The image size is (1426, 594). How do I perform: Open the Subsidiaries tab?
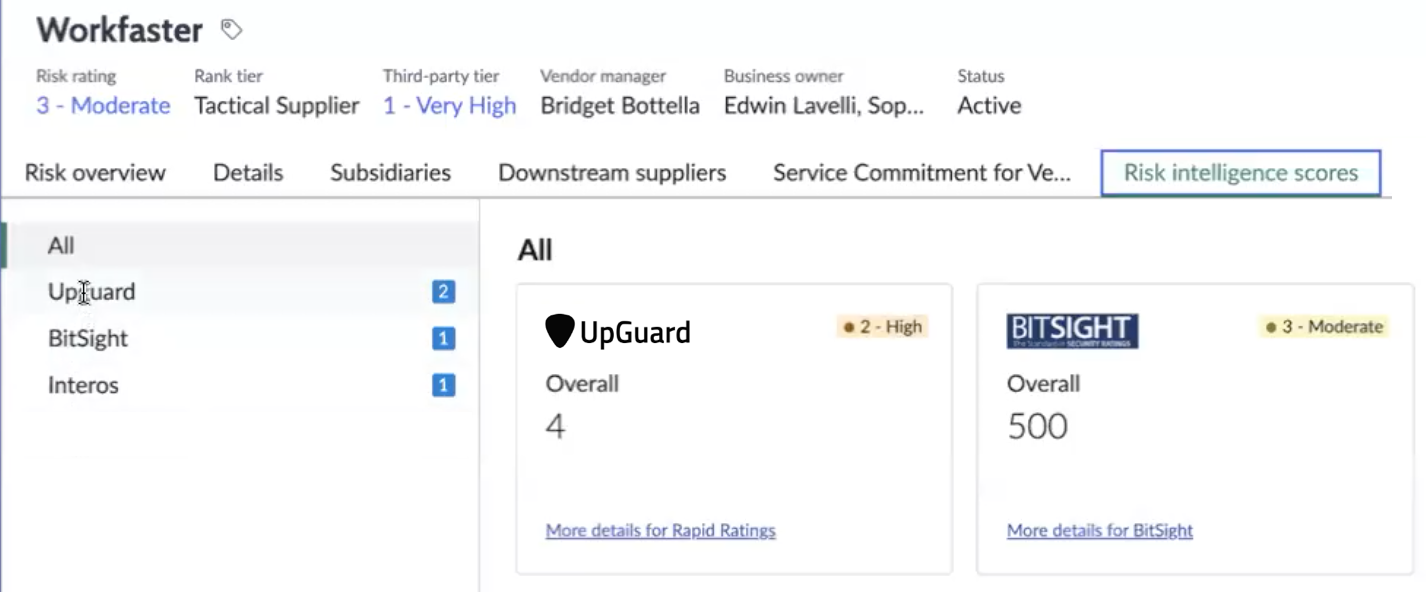tap(391, 173)
